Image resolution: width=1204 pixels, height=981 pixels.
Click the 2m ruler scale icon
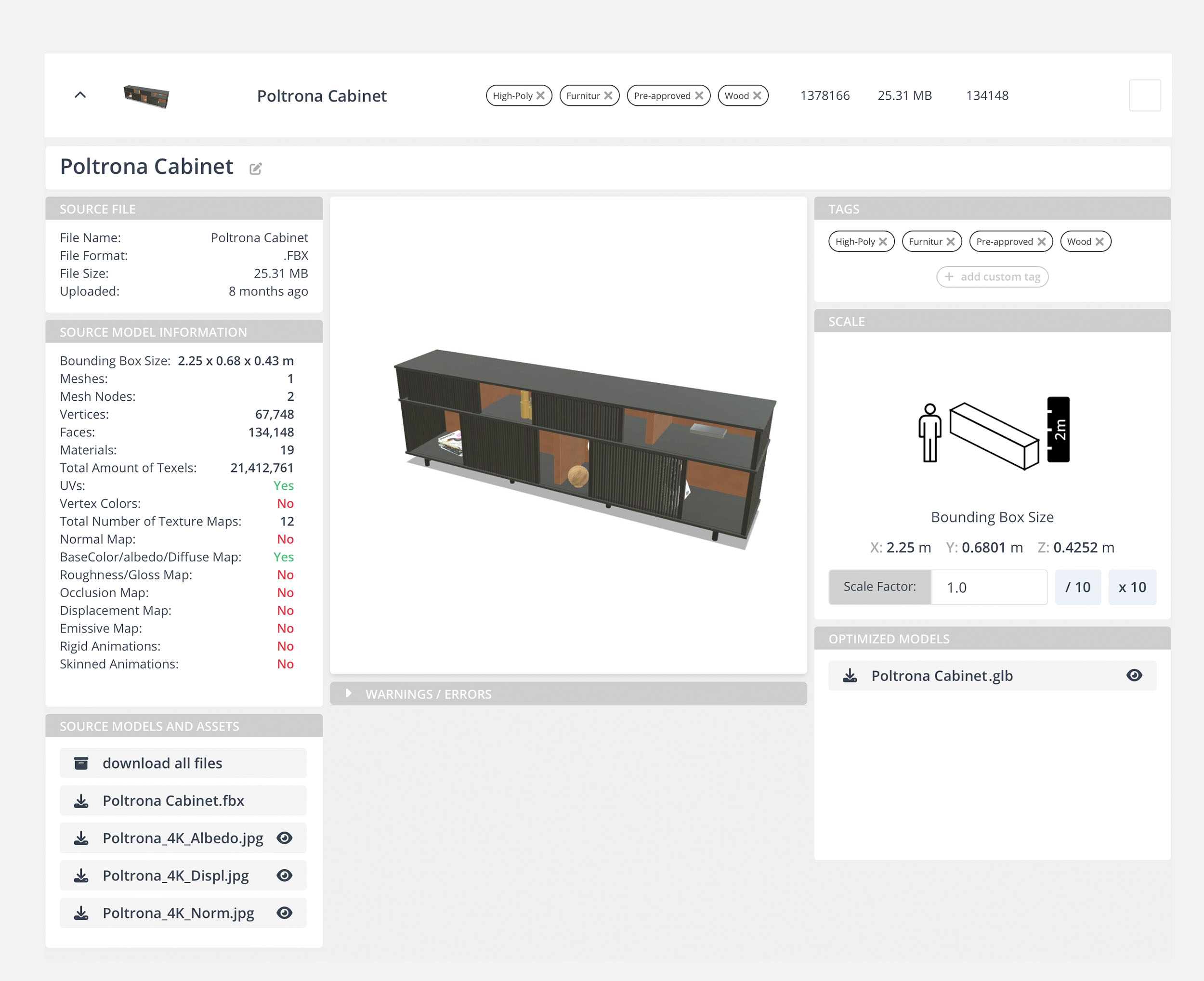click(1058, 430)
